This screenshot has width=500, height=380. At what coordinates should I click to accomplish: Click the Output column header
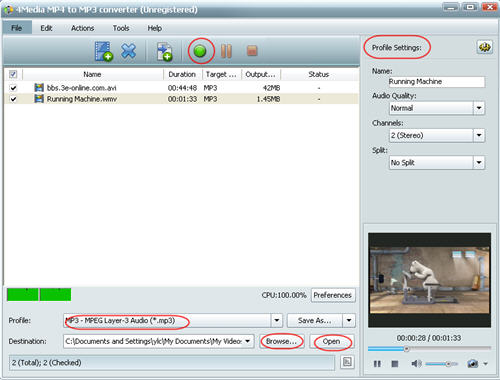[x=261, y=74]
